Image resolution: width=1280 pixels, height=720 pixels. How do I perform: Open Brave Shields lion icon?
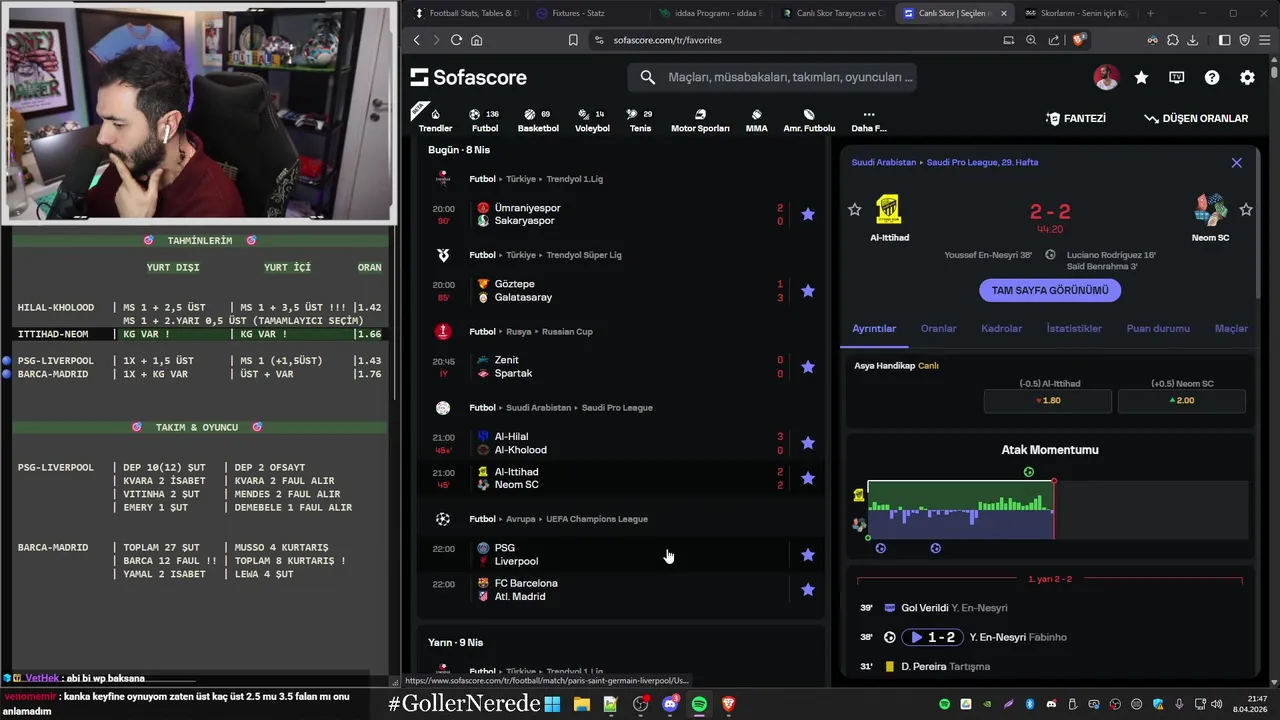click(1079, 40)
